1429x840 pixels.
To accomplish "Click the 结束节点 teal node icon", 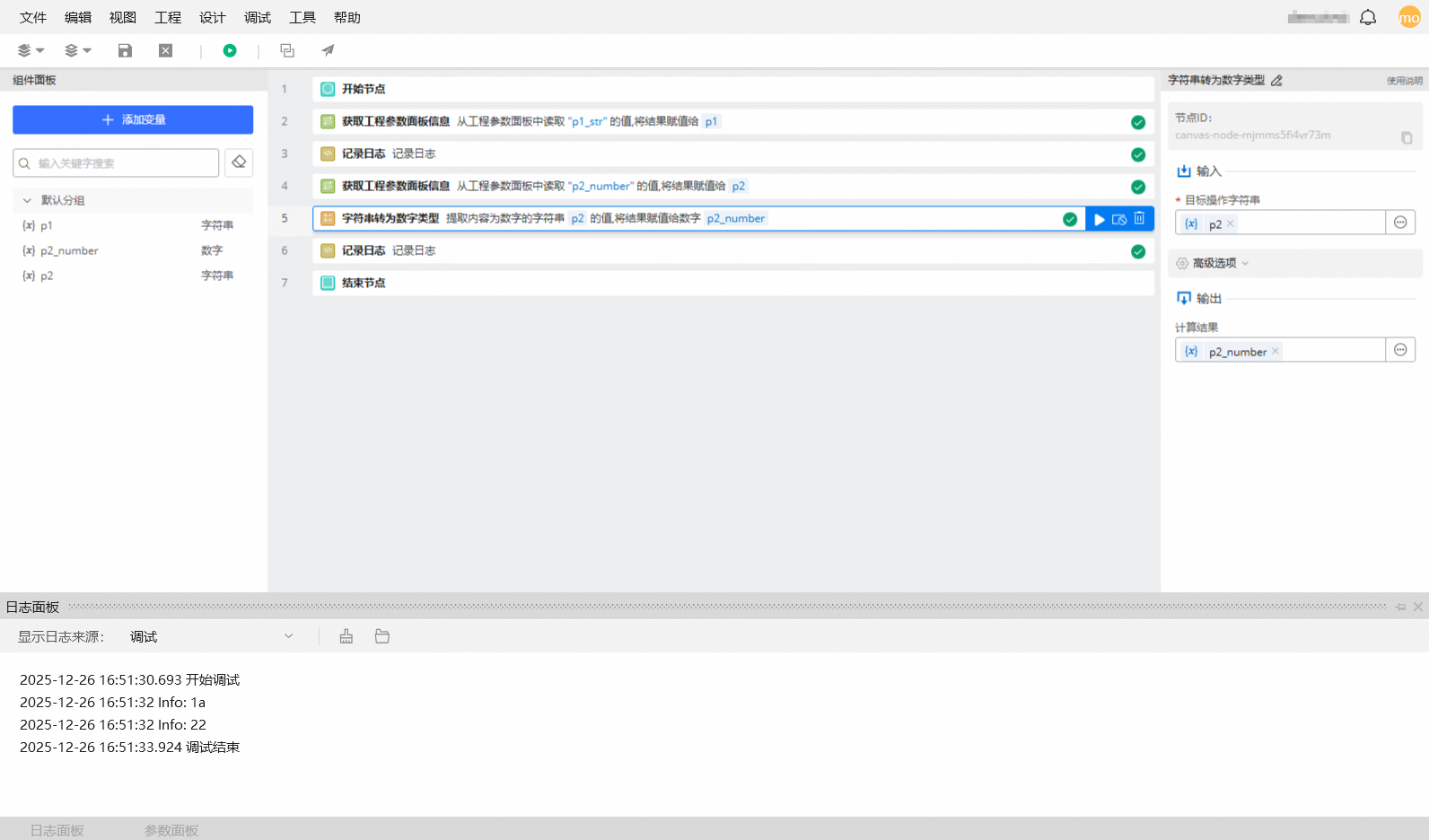I will 328,283.
